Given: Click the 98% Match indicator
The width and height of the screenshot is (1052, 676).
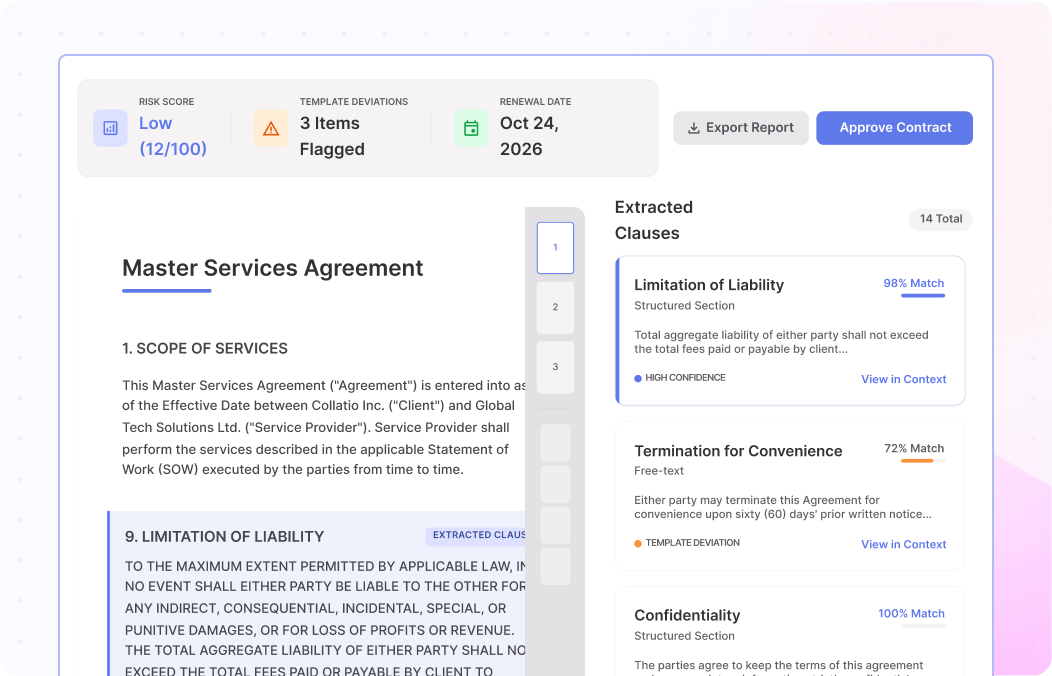Looking at the screenshot, I should (913, 283).
